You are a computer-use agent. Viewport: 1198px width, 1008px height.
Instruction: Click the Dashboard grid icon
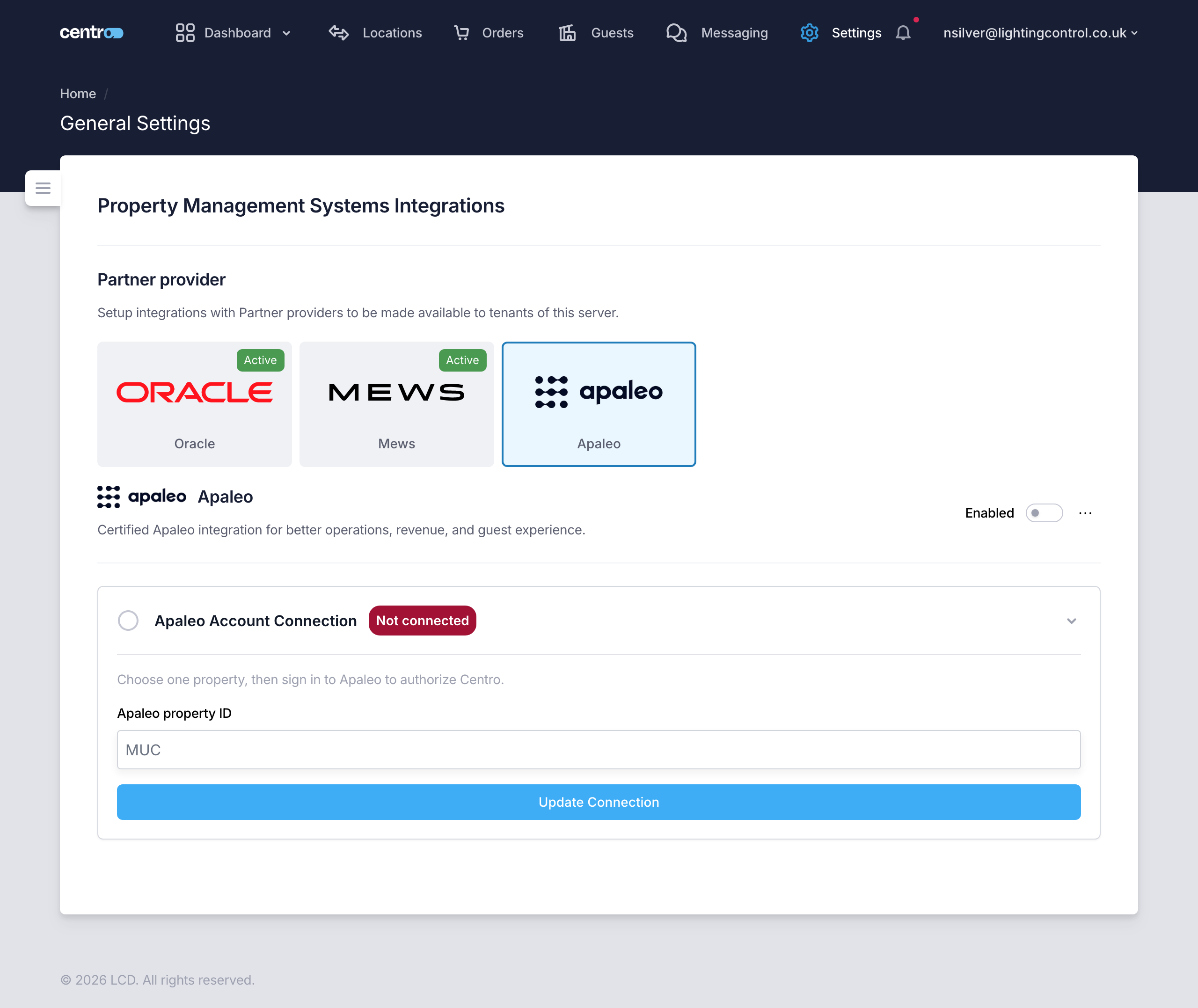click(185, 33)
